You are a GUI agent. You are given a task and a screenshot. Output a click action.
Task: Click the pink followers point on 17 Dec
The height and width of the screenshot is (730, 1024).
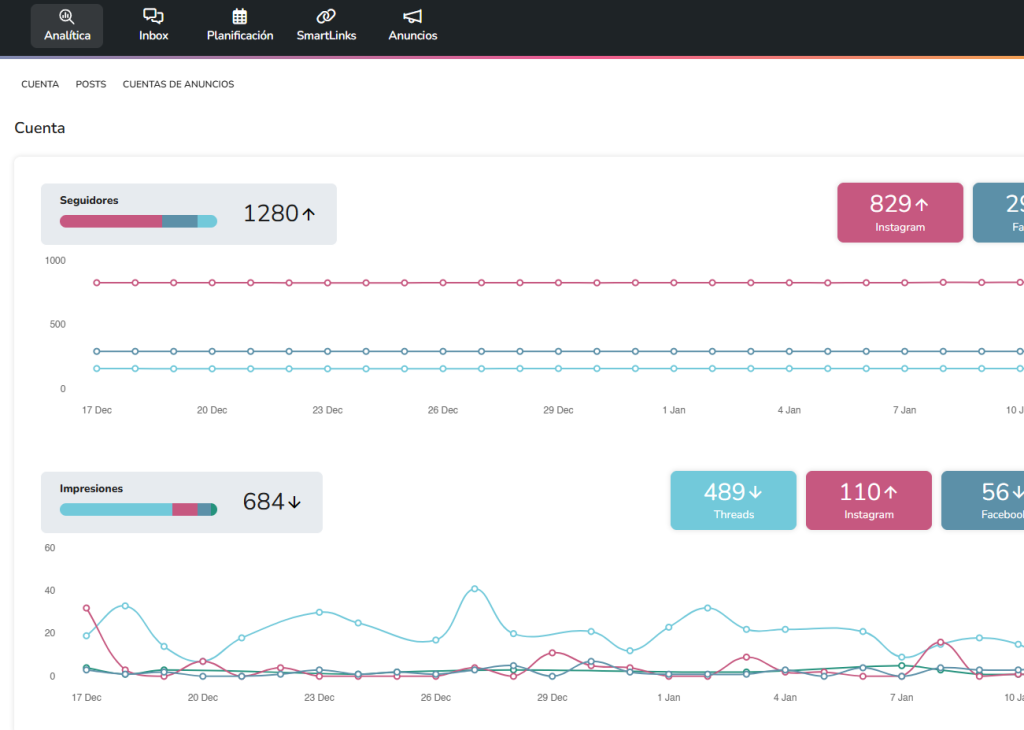97,283
